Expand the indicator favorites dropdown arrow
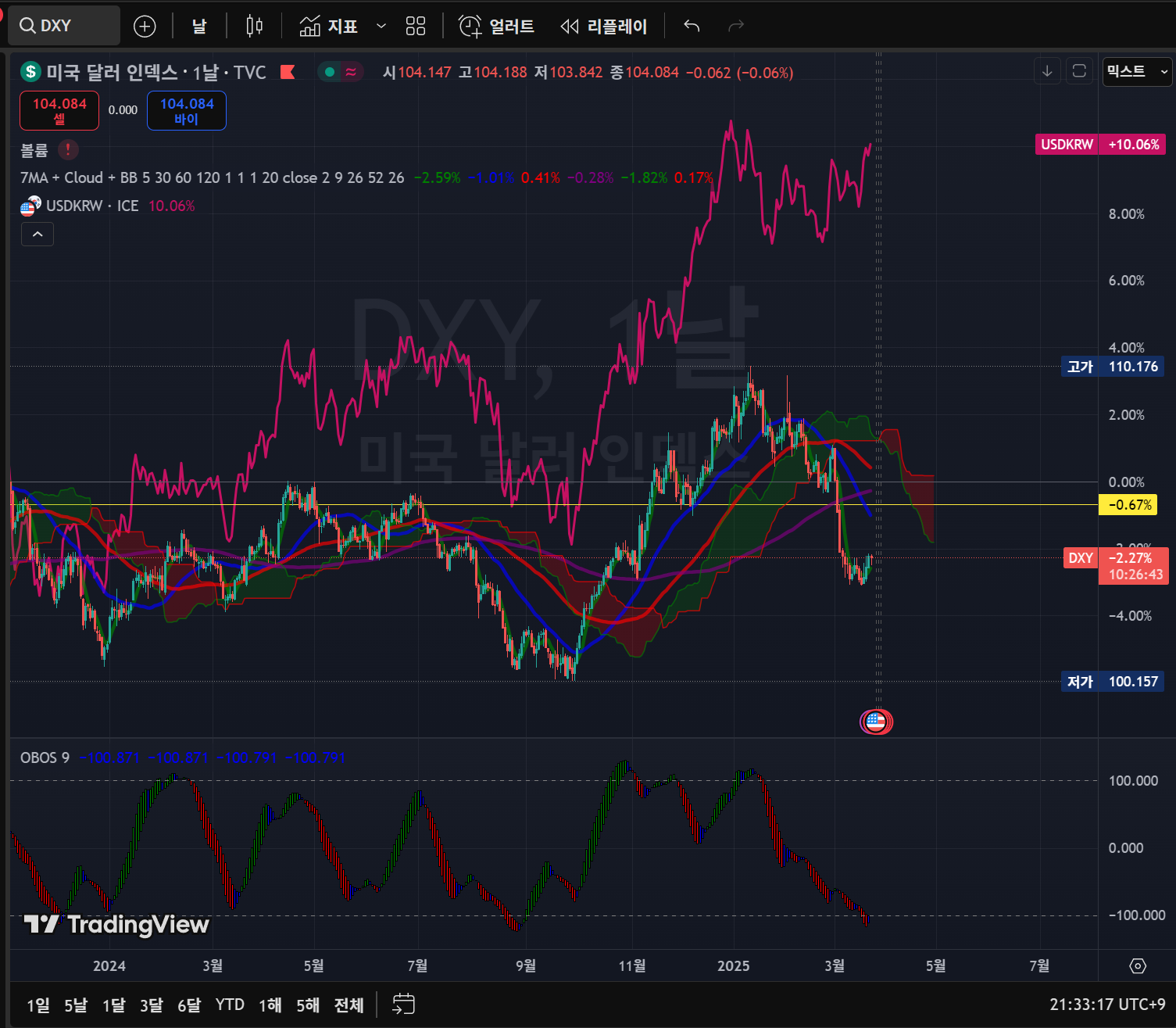The height and width of the screenshot is (1028, 1176). [381, 27]
